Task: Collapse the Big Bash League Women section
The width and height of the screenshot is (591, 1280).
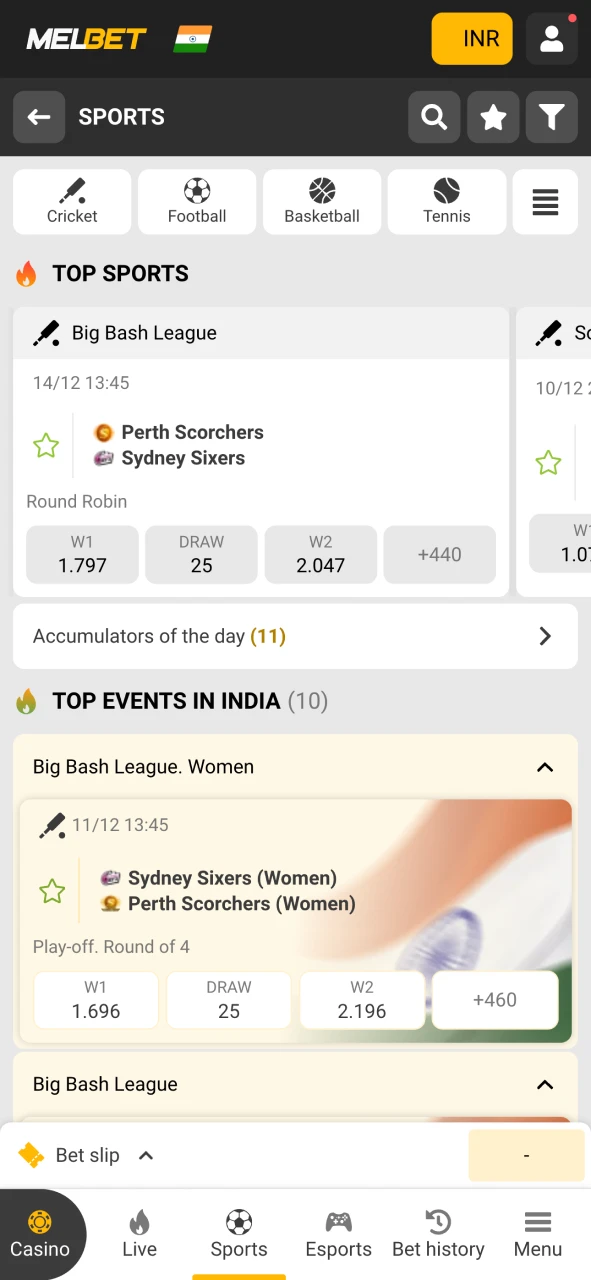Action: pyautogui.click(x=545, y=767)
